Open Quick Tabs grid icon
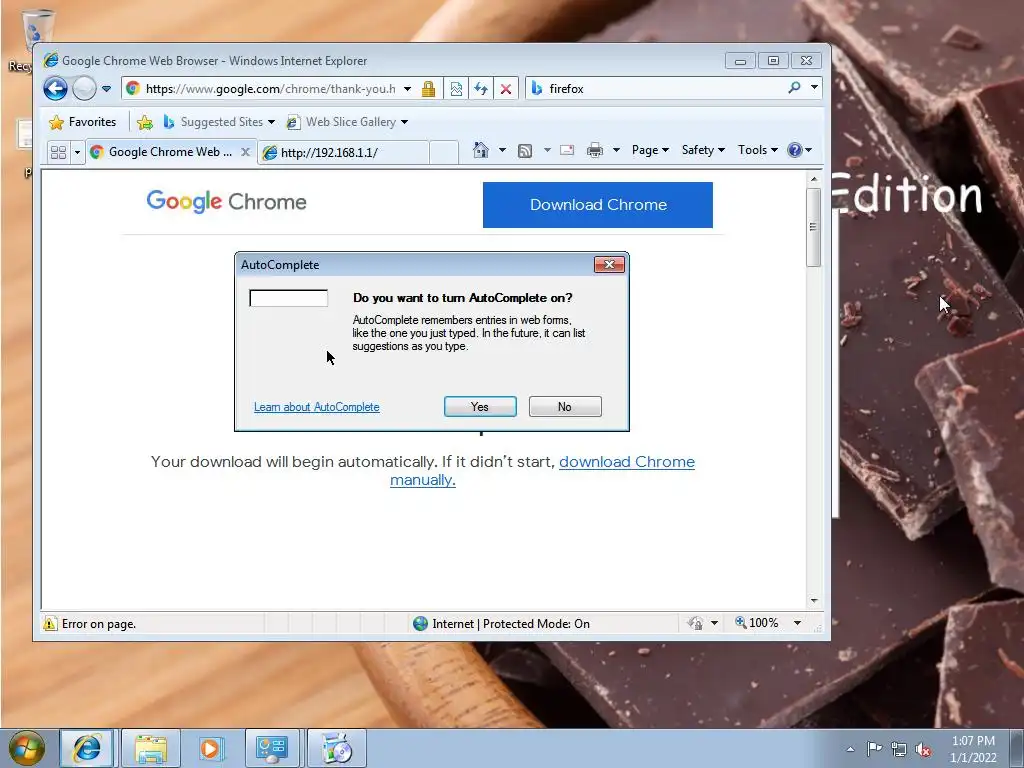 pos(58,152)
